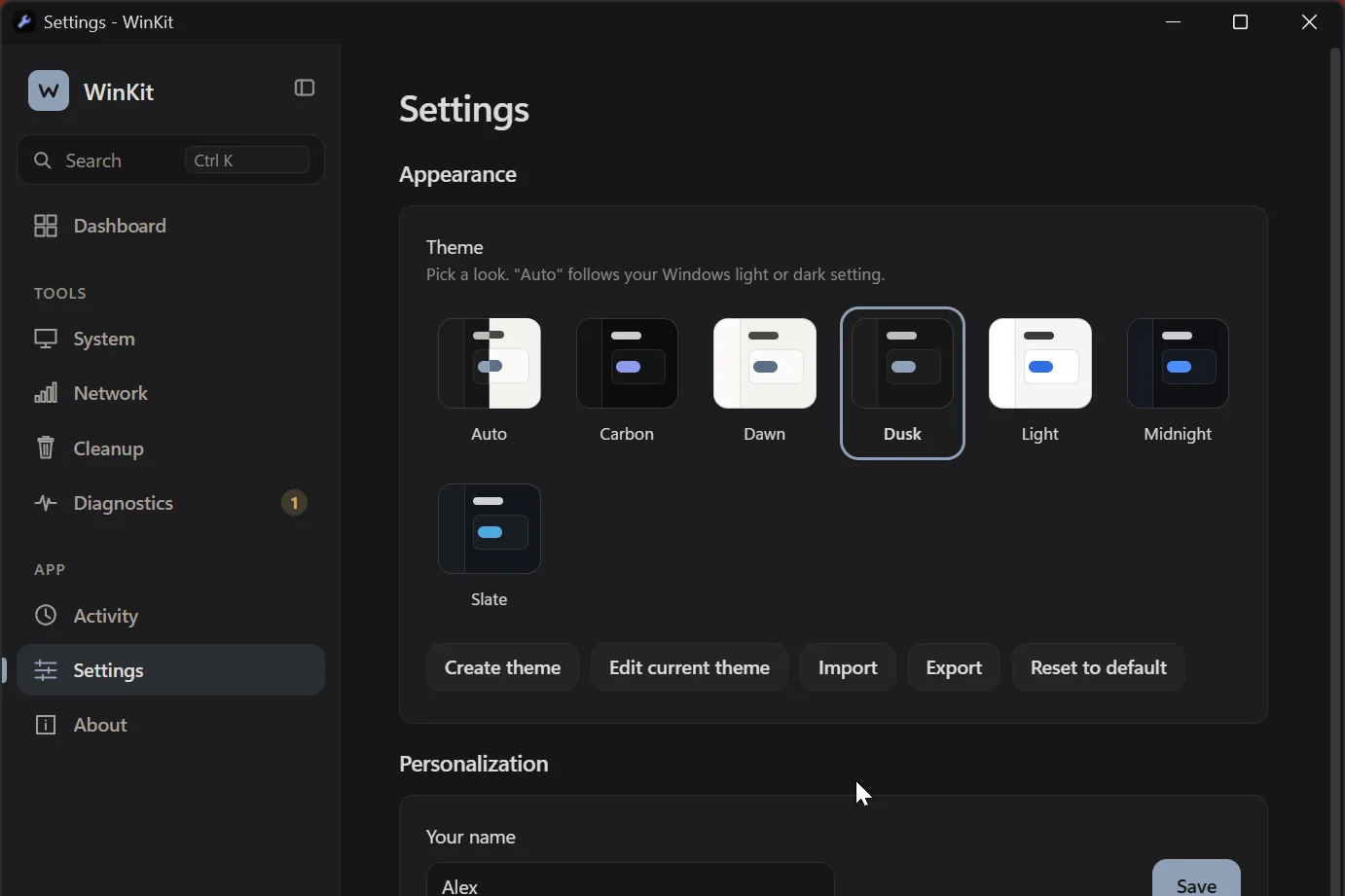The image size is (1345, 896).
Task: Focus the Your name input field
Action: [631, 880]
